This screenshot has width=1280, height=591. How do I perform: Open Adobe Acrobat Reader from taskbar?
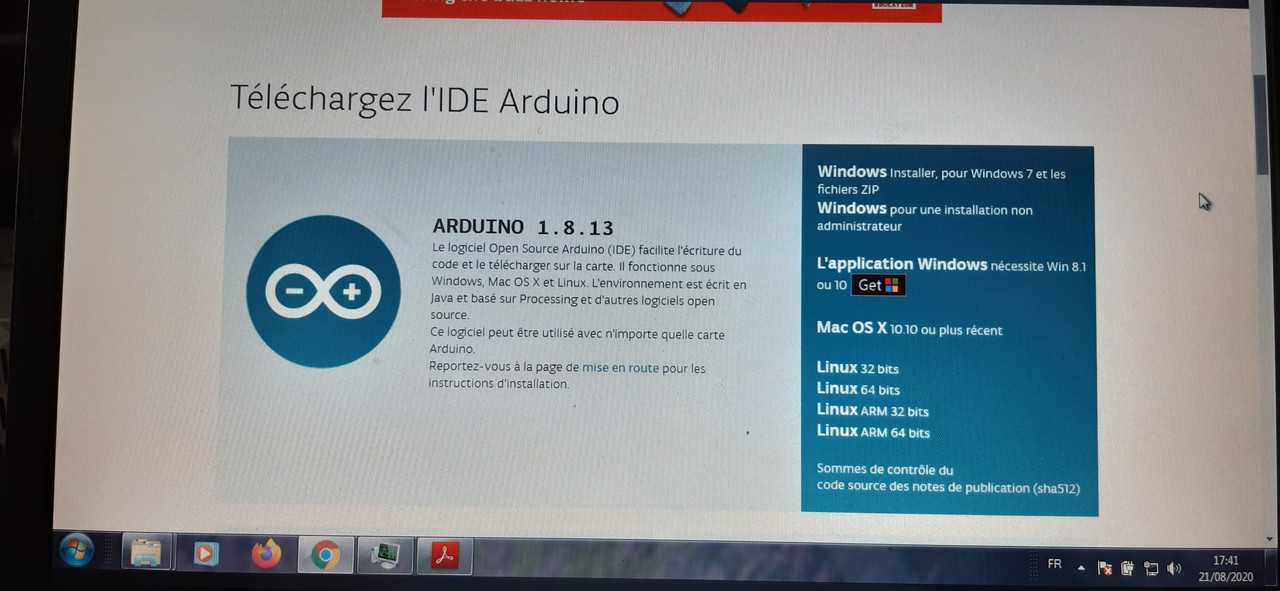[445, 556]
